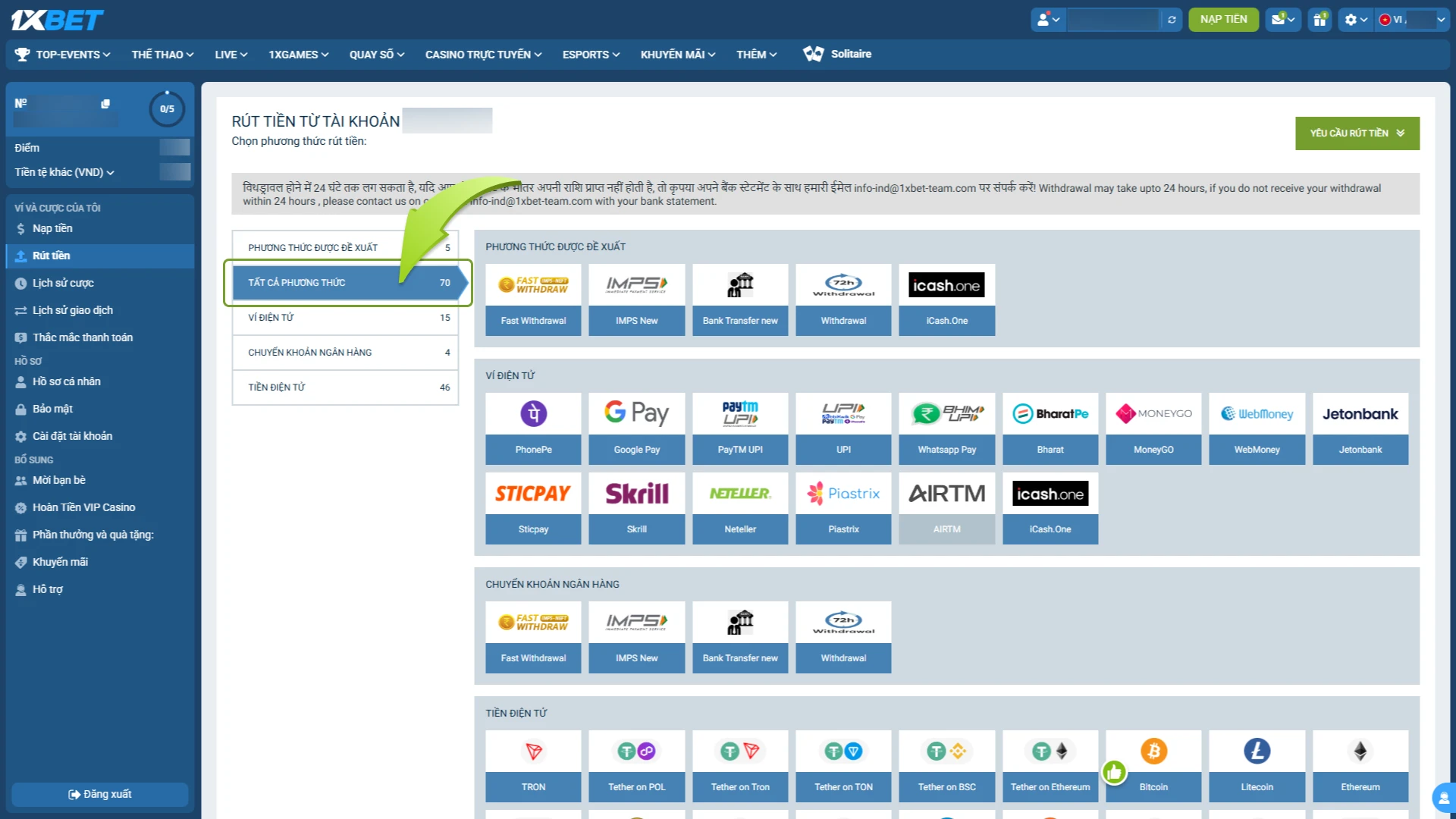The width and height of the screenshot is (1456, 819).
Task: Open Lịch sử giao dịch in sidebar
Action: pos(100,310)
